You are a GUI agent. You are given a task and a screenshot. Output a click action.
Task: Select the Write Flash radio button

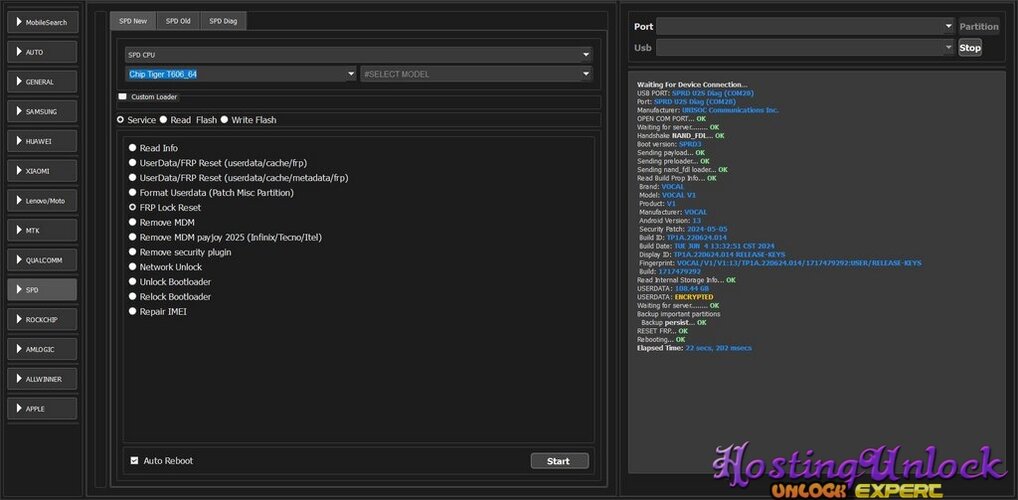225,120
